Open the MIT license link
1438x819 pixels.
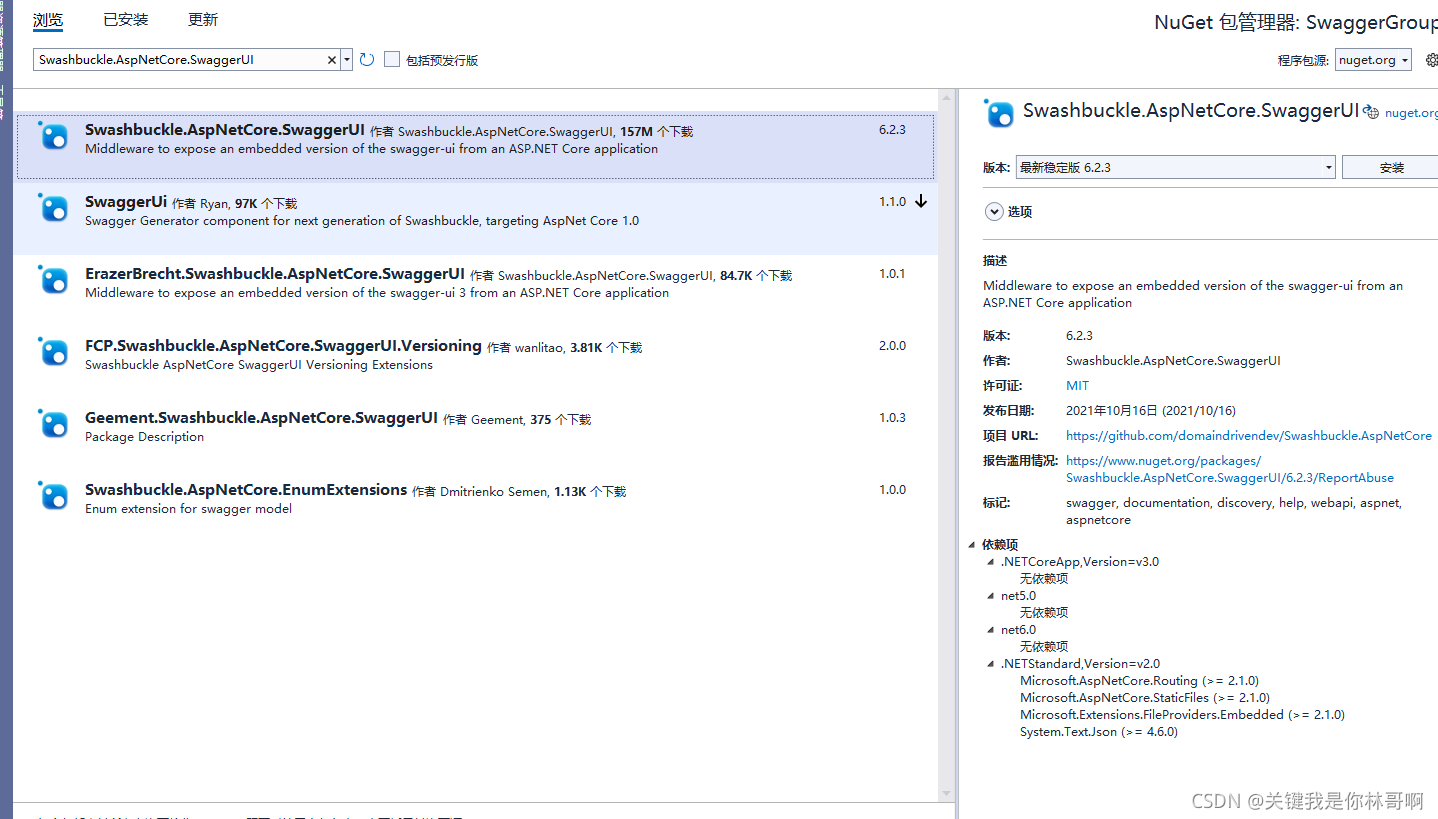tap(1077, 385)
